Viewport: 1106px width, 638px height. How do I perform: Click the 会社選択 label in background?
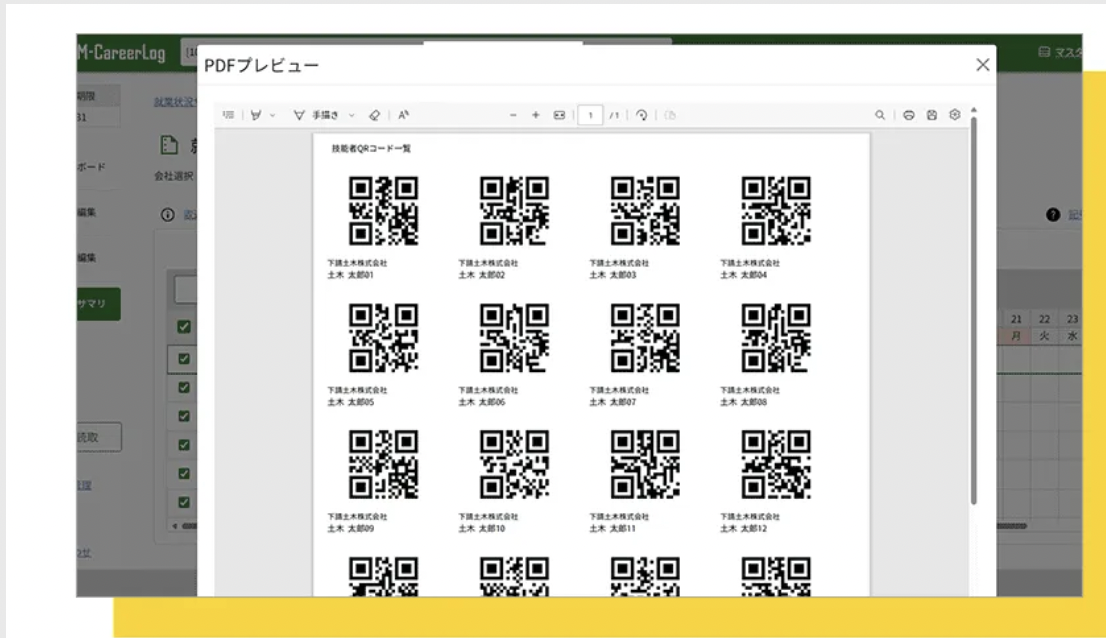pyautogui.click(x=174, y=176)
